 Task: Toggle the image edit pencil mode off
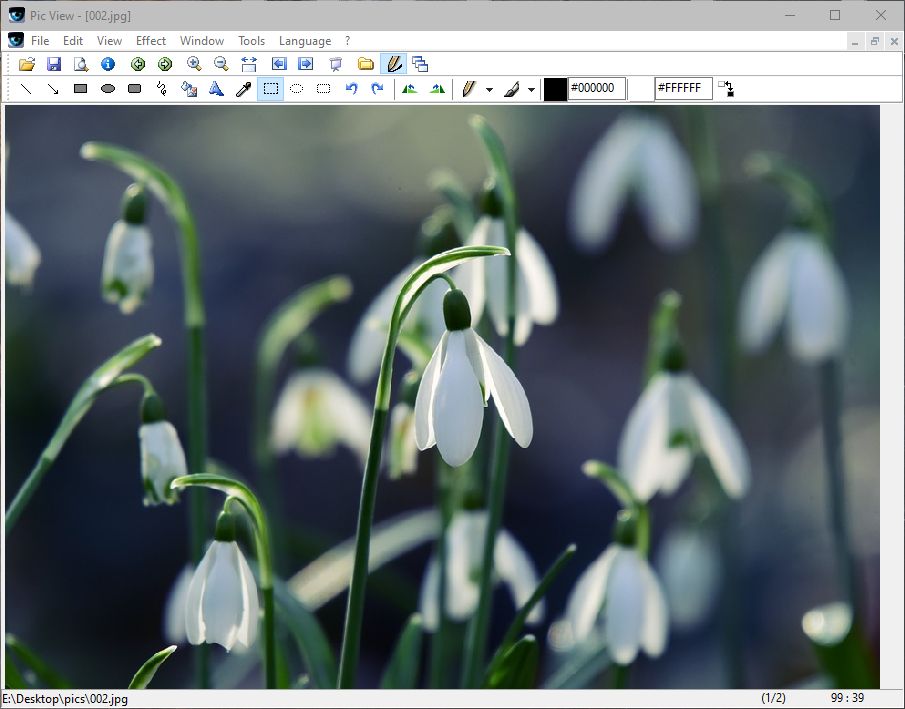393,64
